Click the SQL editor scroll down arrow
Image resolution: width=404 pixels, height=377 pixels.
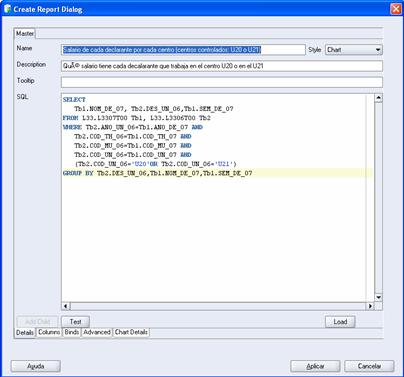378,297
